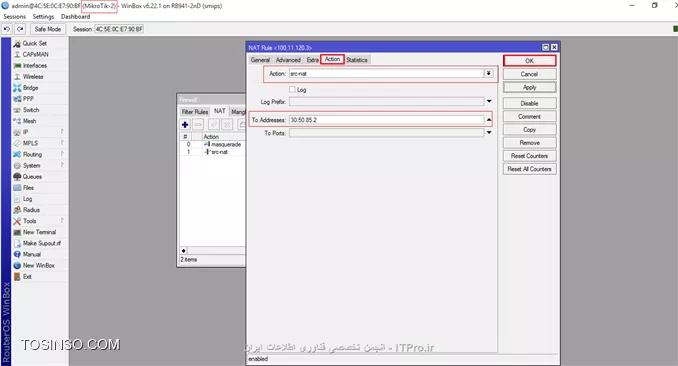678x366 pixels.
Task: Open the Action src-nat dropdown arrow
Action: pyautogui.click(x=489, y=74)
